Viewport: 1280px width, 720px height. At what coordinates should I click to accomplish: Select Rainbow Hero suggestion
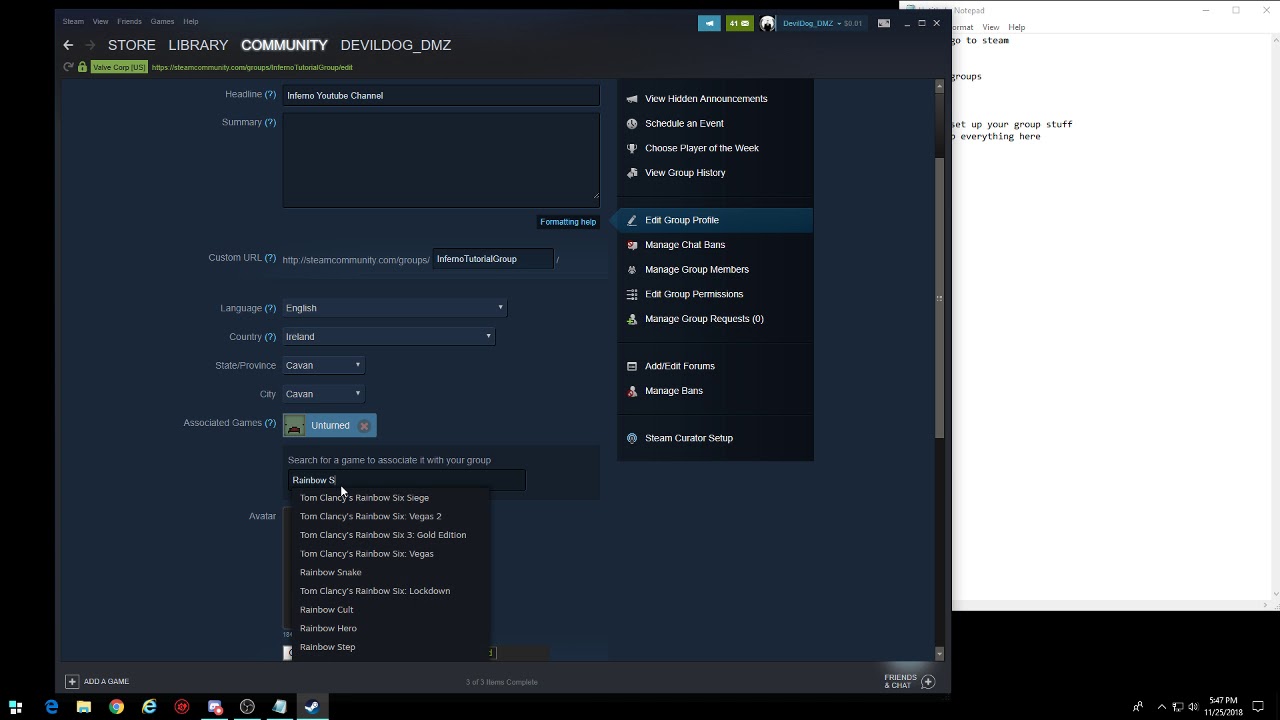[x=328, y=628]
